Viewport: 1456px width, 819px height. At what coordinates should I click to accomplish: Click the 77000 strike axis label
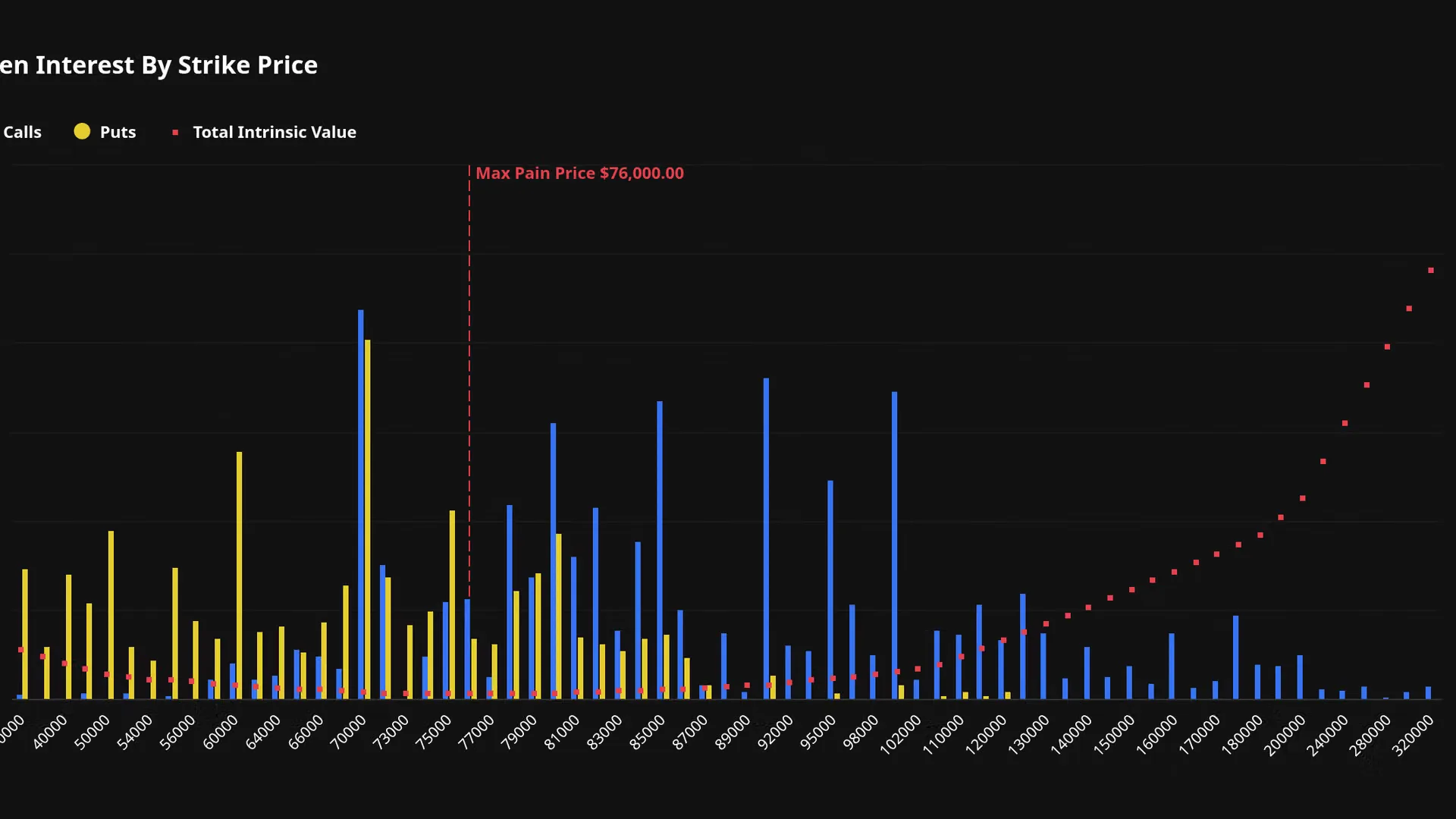pyautogui.click(x=476, y=733)
